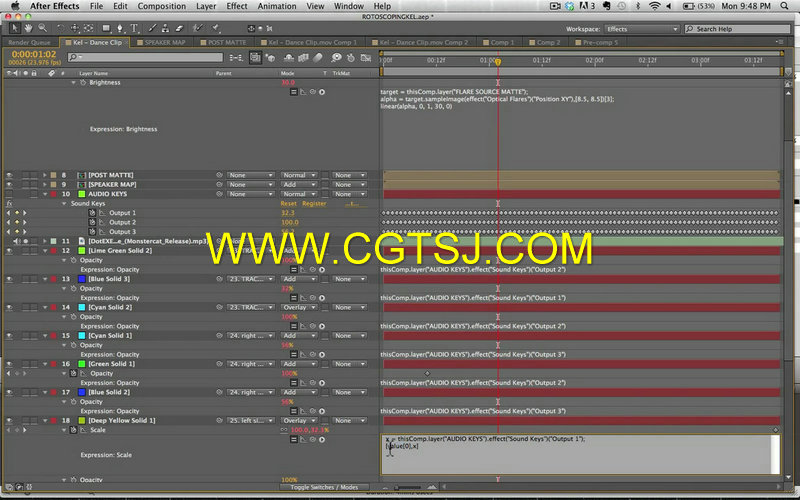Click the Lime Green Solid 2 color swatch
The height and width of the screenshot is (500, 800).
point(81,251)
